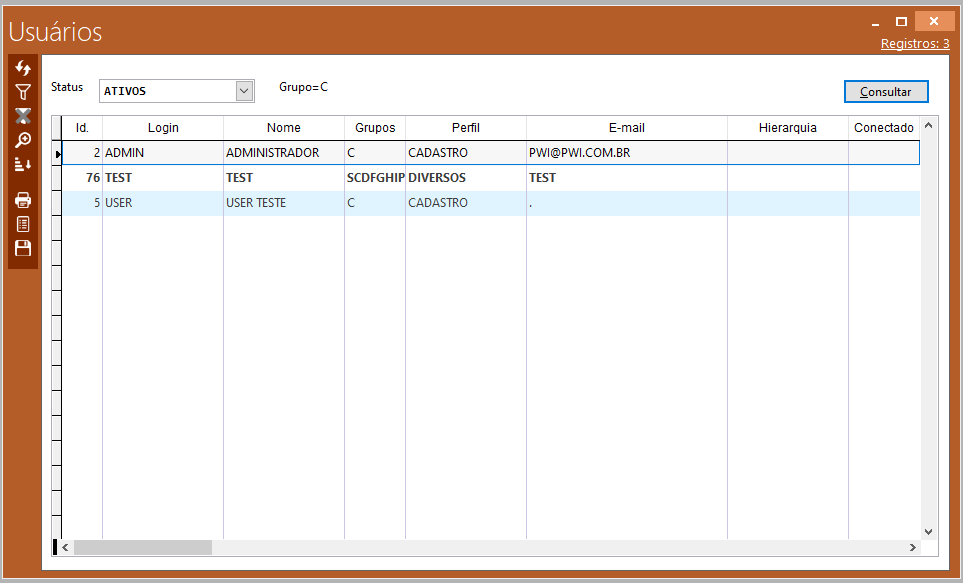963x583 pixels.
Task: Click the refresh arrows icon in sidebar
Action: (x=23, y=68)
